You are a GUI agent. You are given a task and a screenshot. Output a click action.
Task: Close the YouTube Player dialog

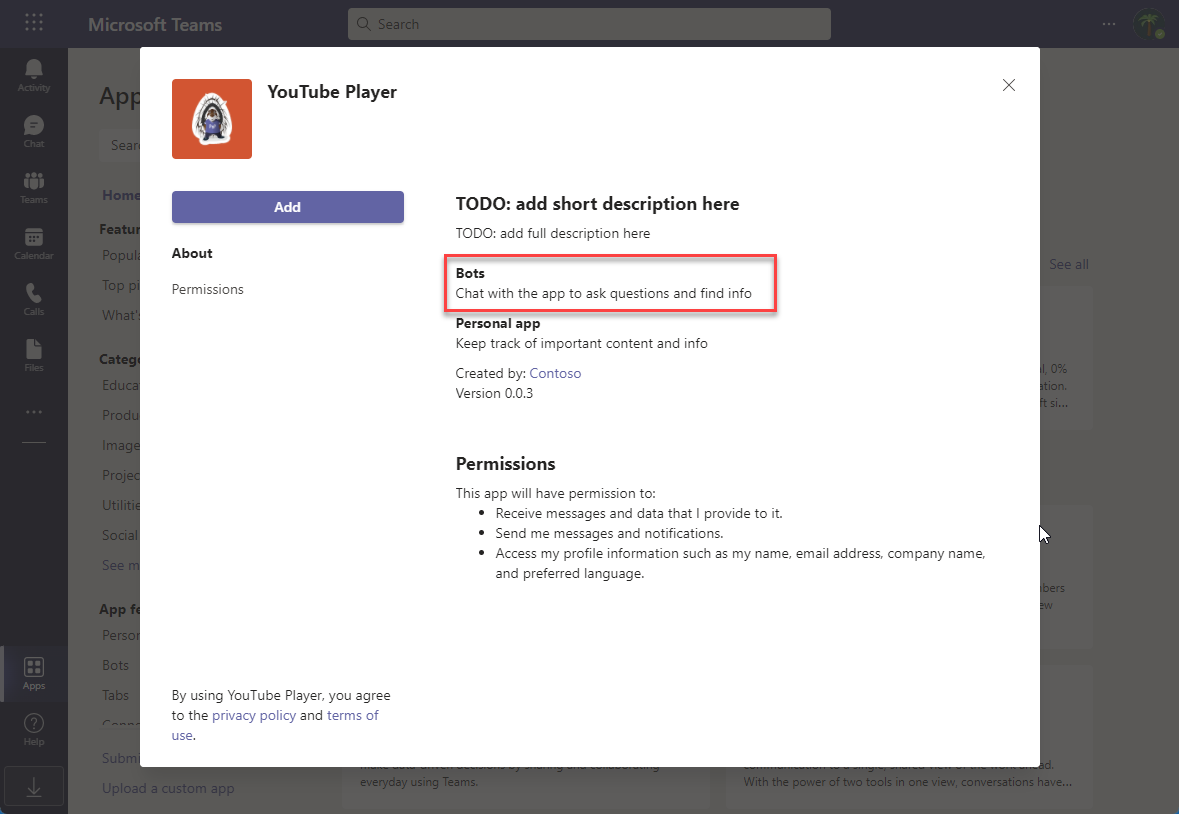tap(1009, 85)
